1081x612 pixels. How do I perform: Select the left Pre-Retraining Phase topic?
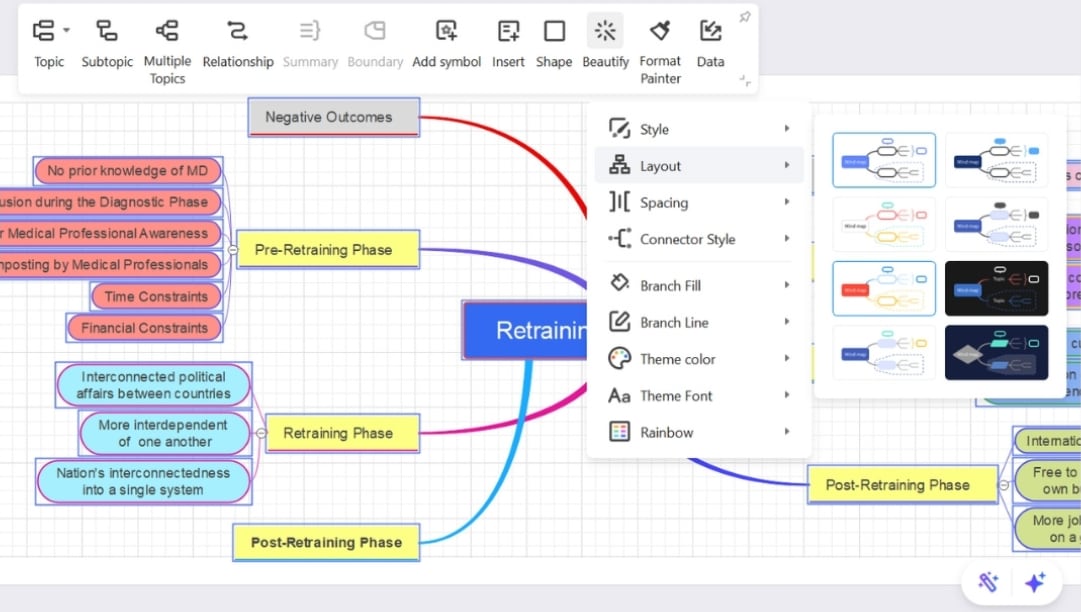[327, 249]
